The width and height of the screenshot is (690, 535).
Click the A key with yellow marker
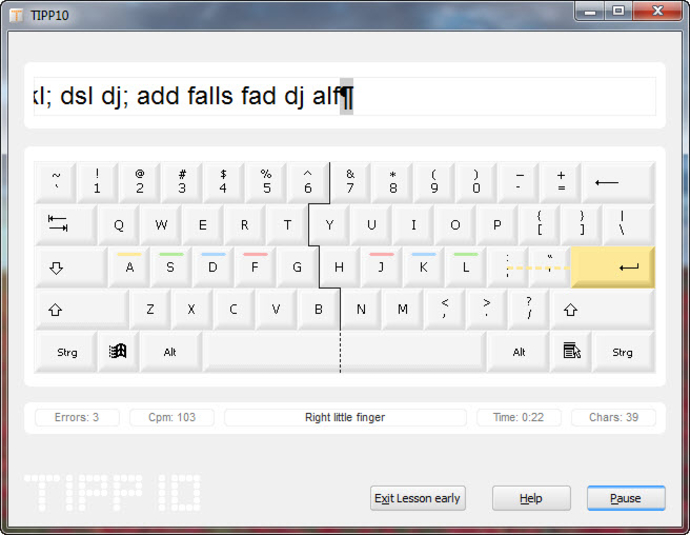tap(130, 268)
